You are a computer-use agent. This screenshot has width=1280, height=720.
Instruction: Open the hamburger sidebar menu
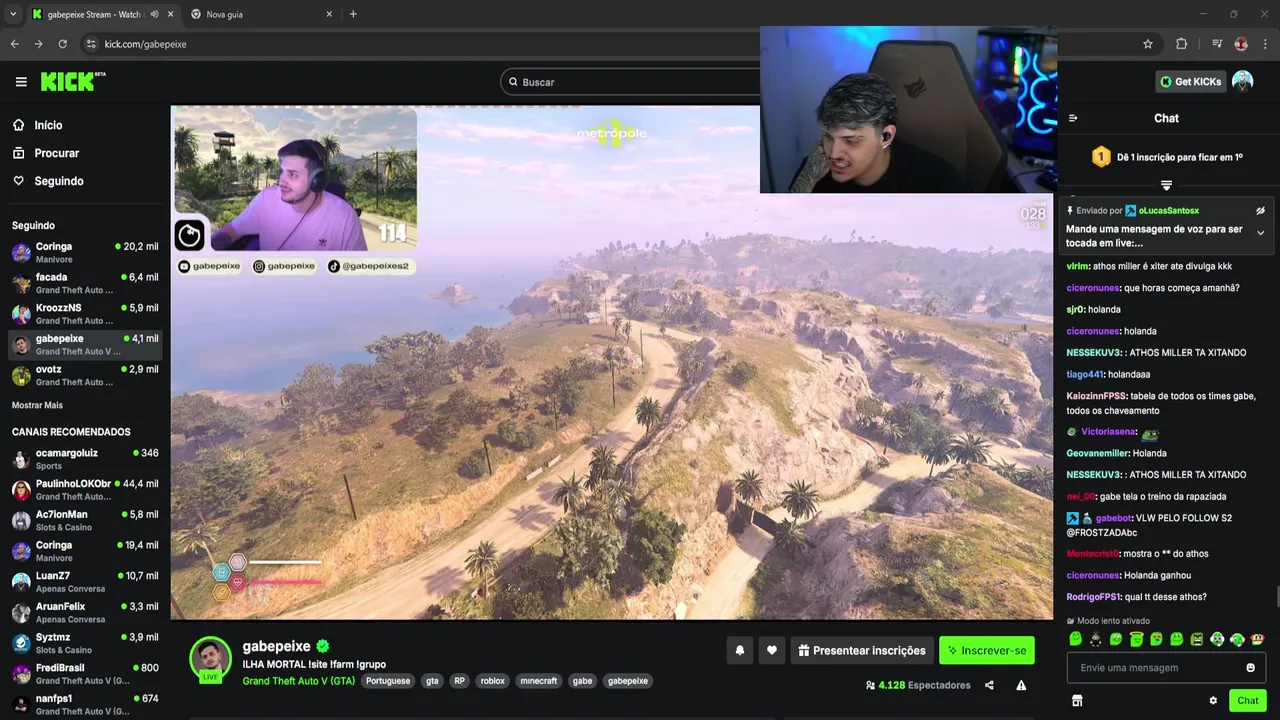click(21, 82)
